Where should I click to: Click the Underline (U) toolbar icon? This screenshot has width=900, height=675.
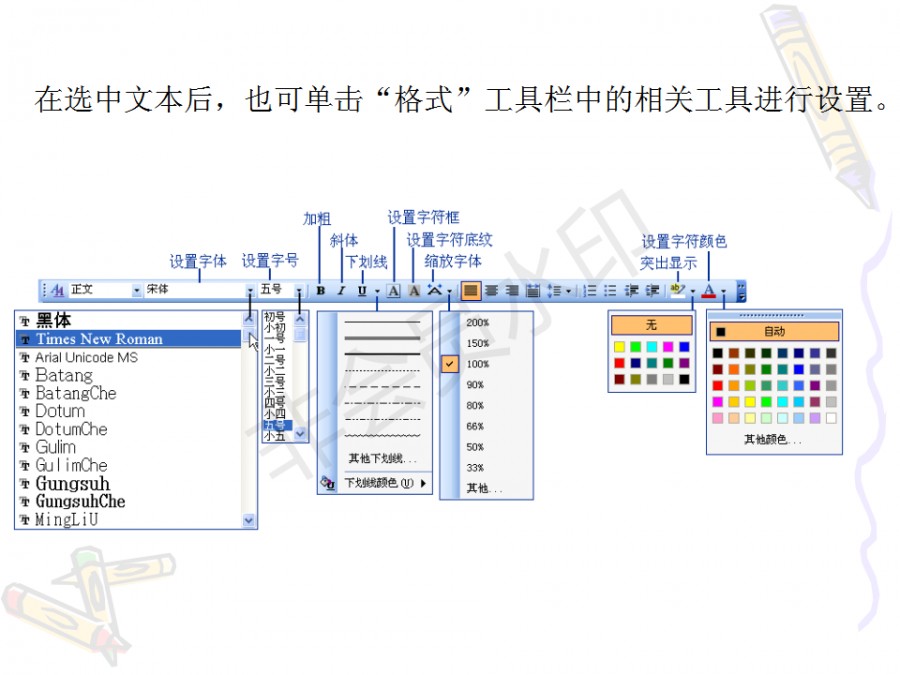pos(361,291)
